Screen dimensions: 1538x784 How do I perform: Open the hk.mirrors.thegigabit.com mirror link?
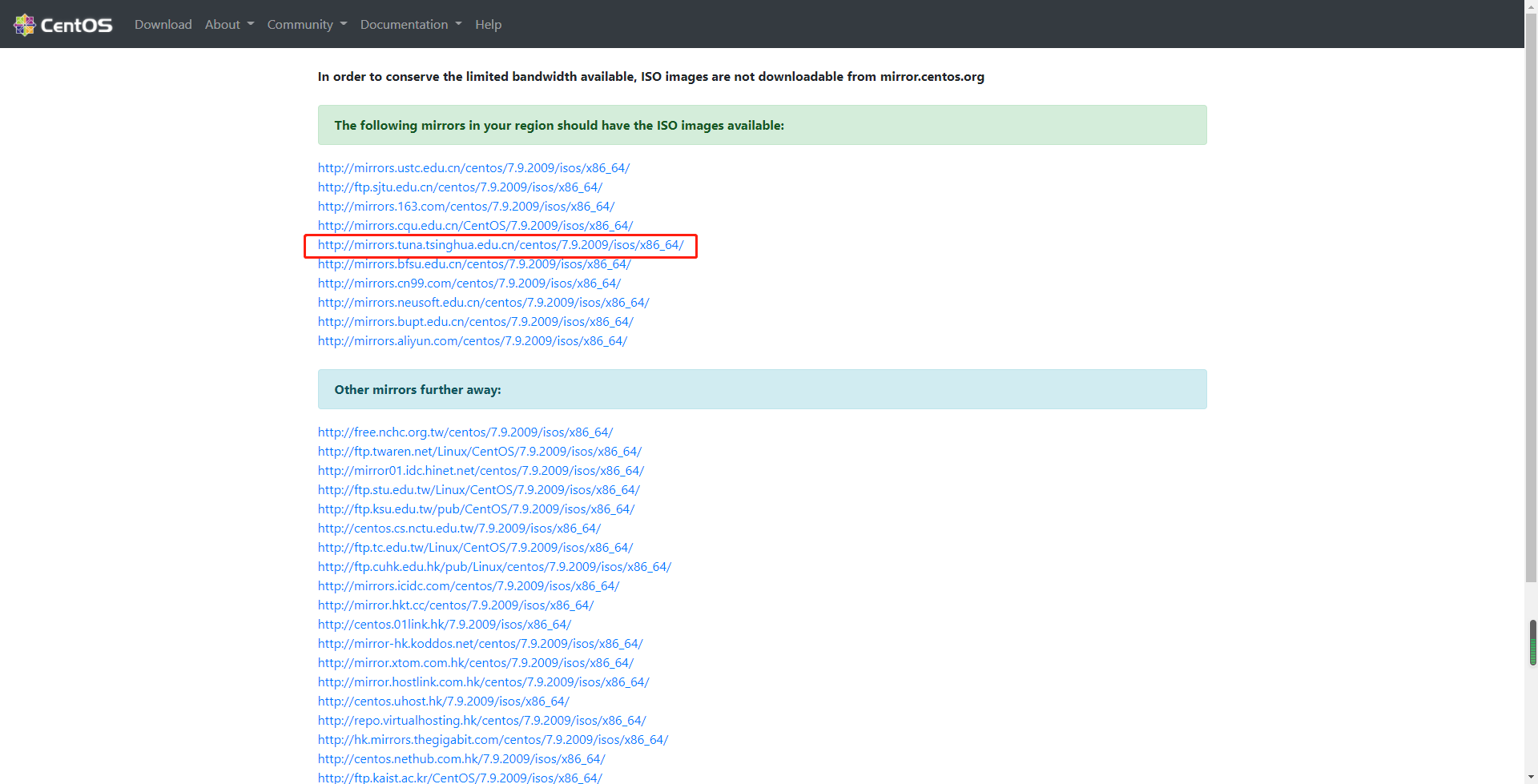click(493, 740)
